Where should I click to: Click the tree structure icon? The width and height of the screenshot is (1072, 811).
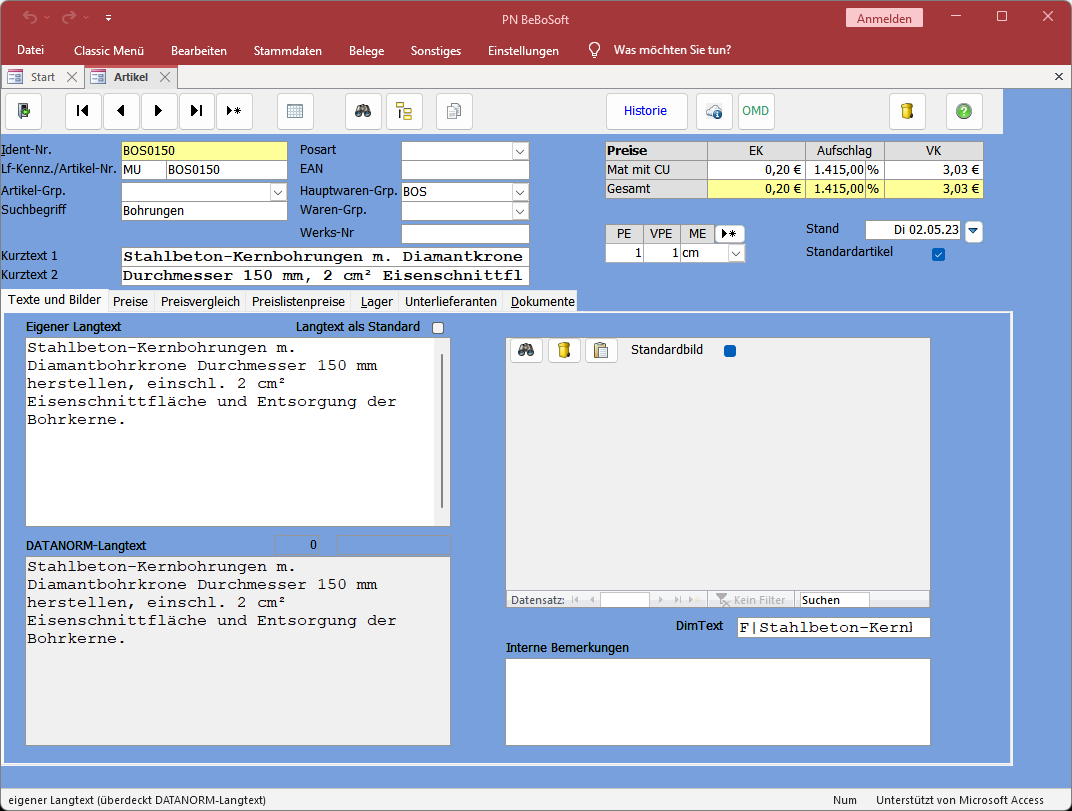pyautogui.click(x=405, y=111)
